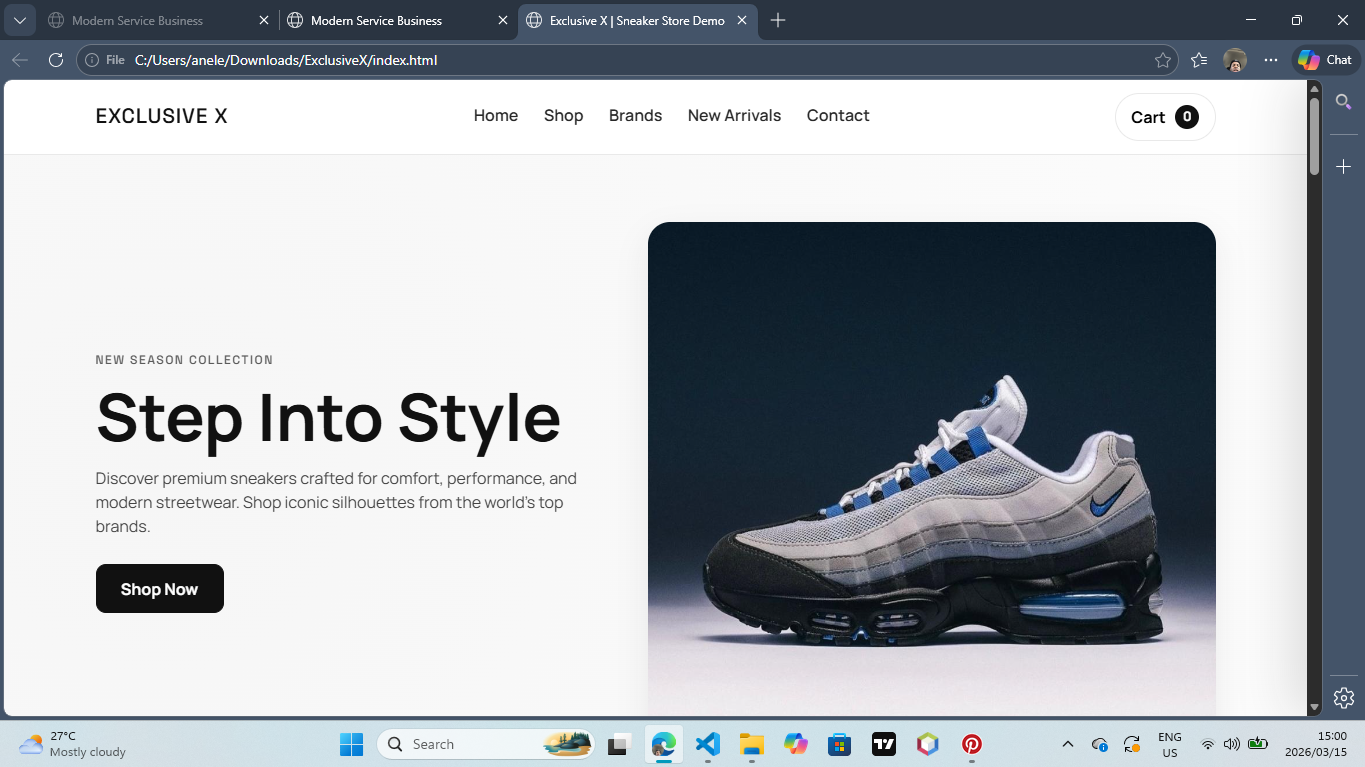The width and height of the screenshot is (1365, 767).
Task: Click the hero sneaker image
Action: point(932,468)
